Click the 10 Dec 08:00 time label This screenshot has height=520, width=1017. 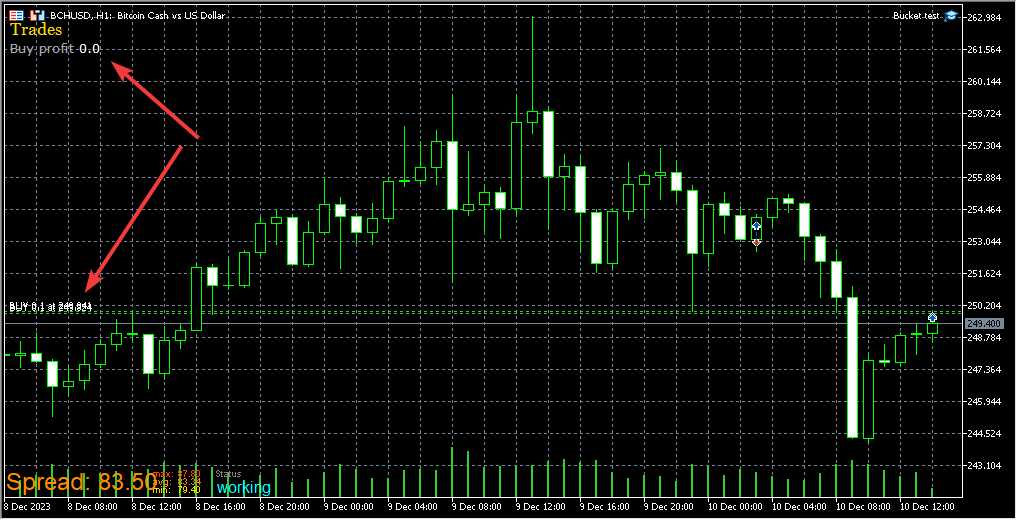(863, 506)
